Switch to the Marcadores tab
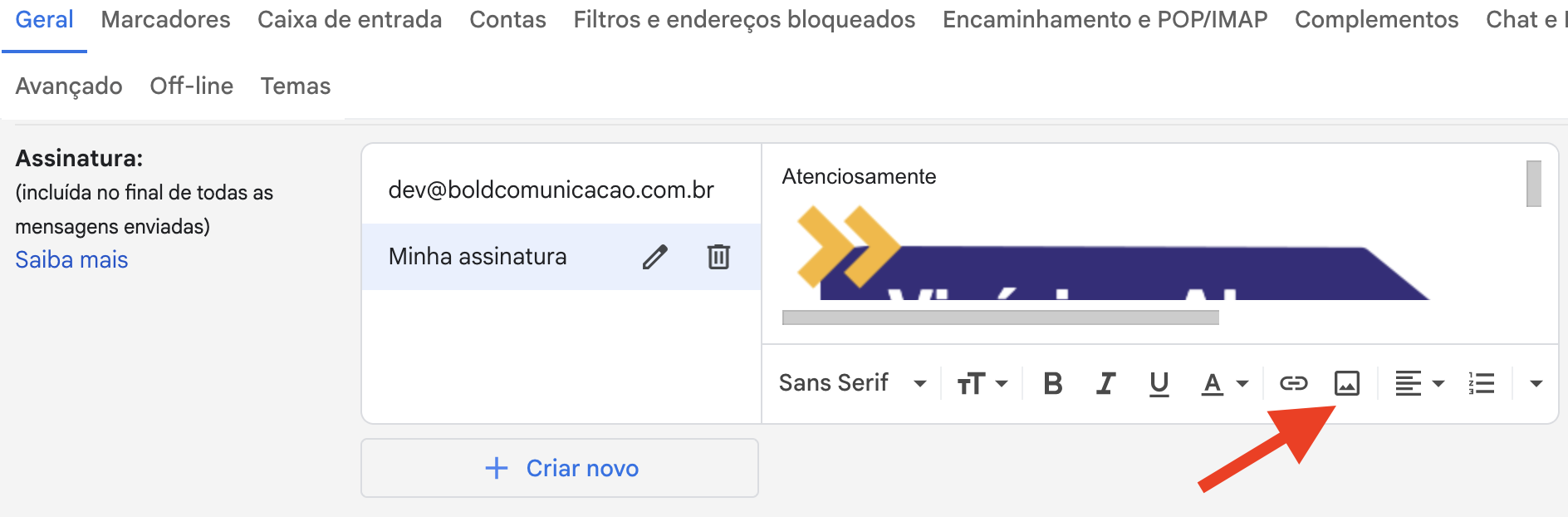Image resolution: width=1568 pixels, height=517 pixels. (165, 20)
